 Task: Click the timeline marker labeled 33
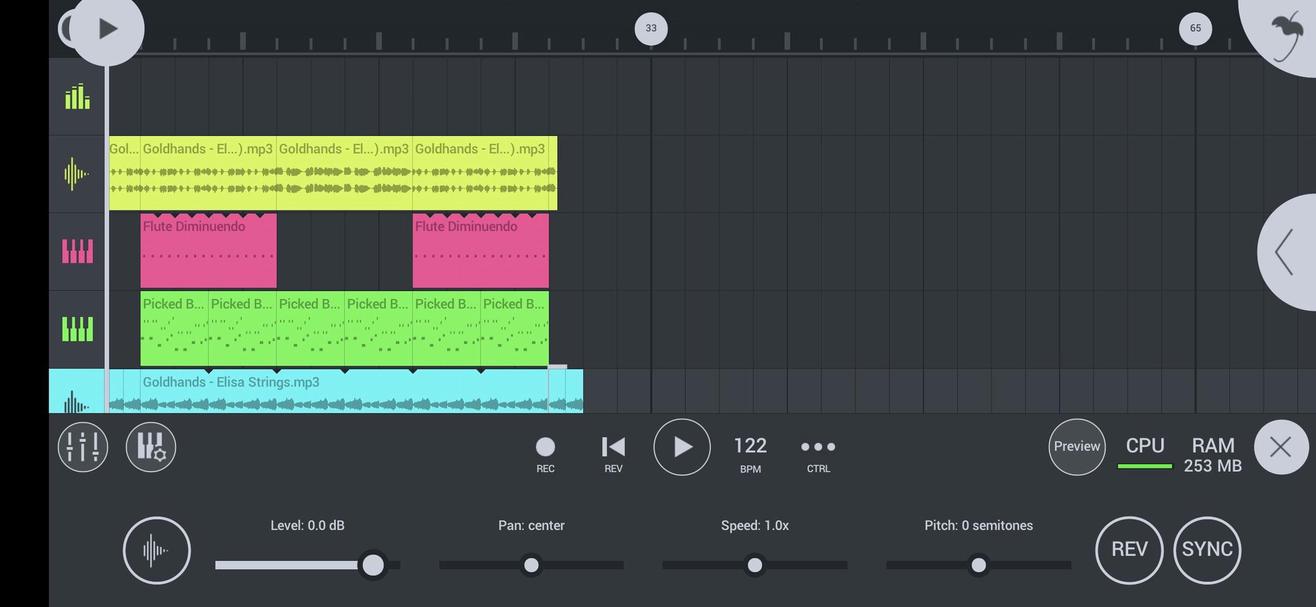point(650,28)
